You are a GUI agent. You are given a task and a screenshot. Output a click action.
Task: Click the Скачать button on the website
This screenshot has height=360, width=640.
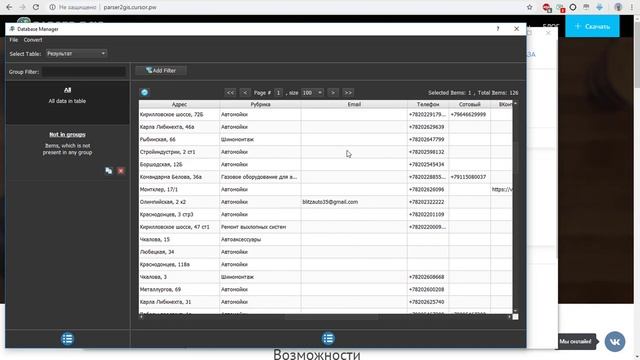(592, 26)
